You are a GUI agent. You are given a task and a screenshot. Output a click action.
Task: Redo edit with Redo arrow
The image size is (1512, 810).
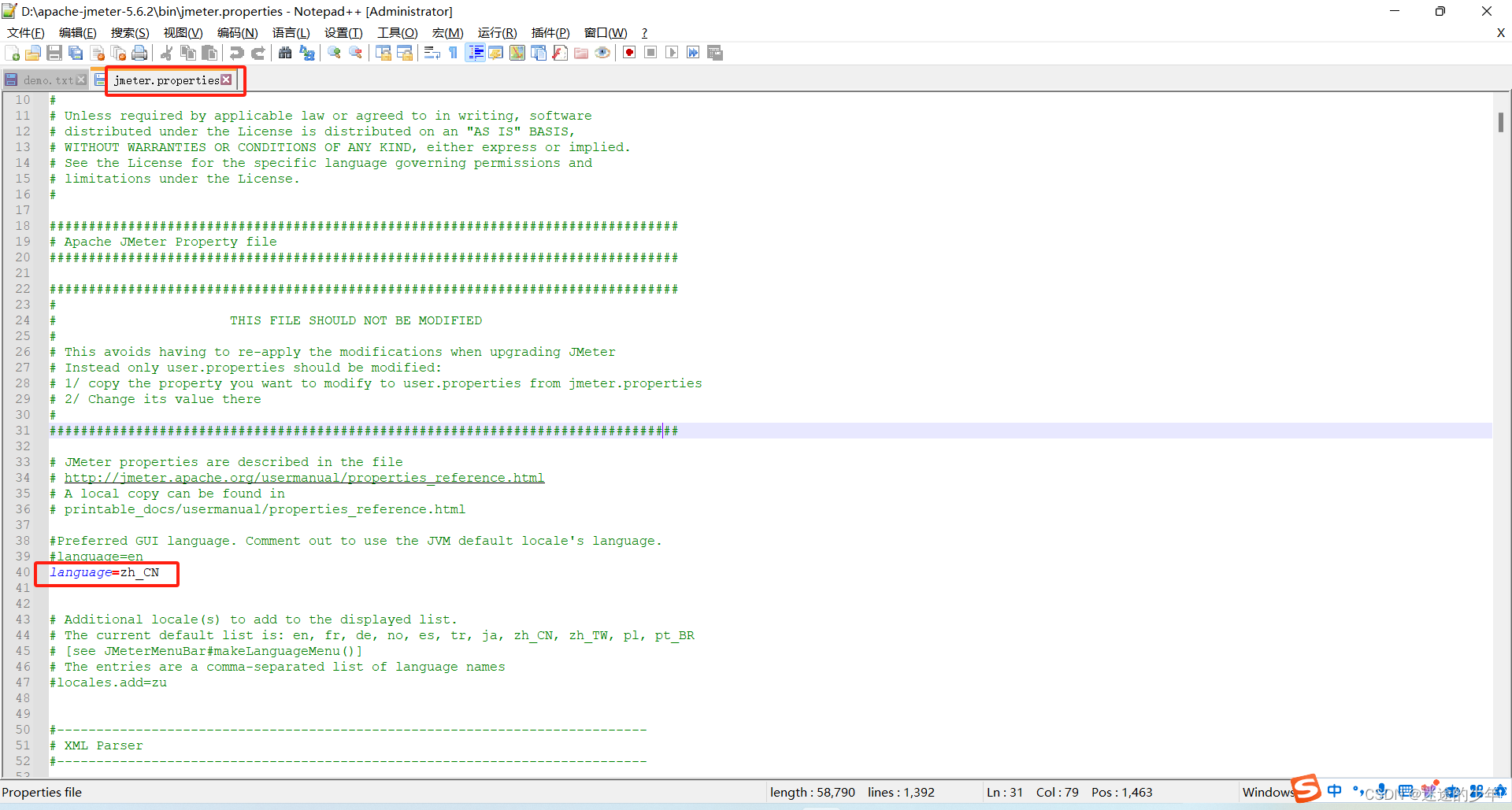coord(258,53)
